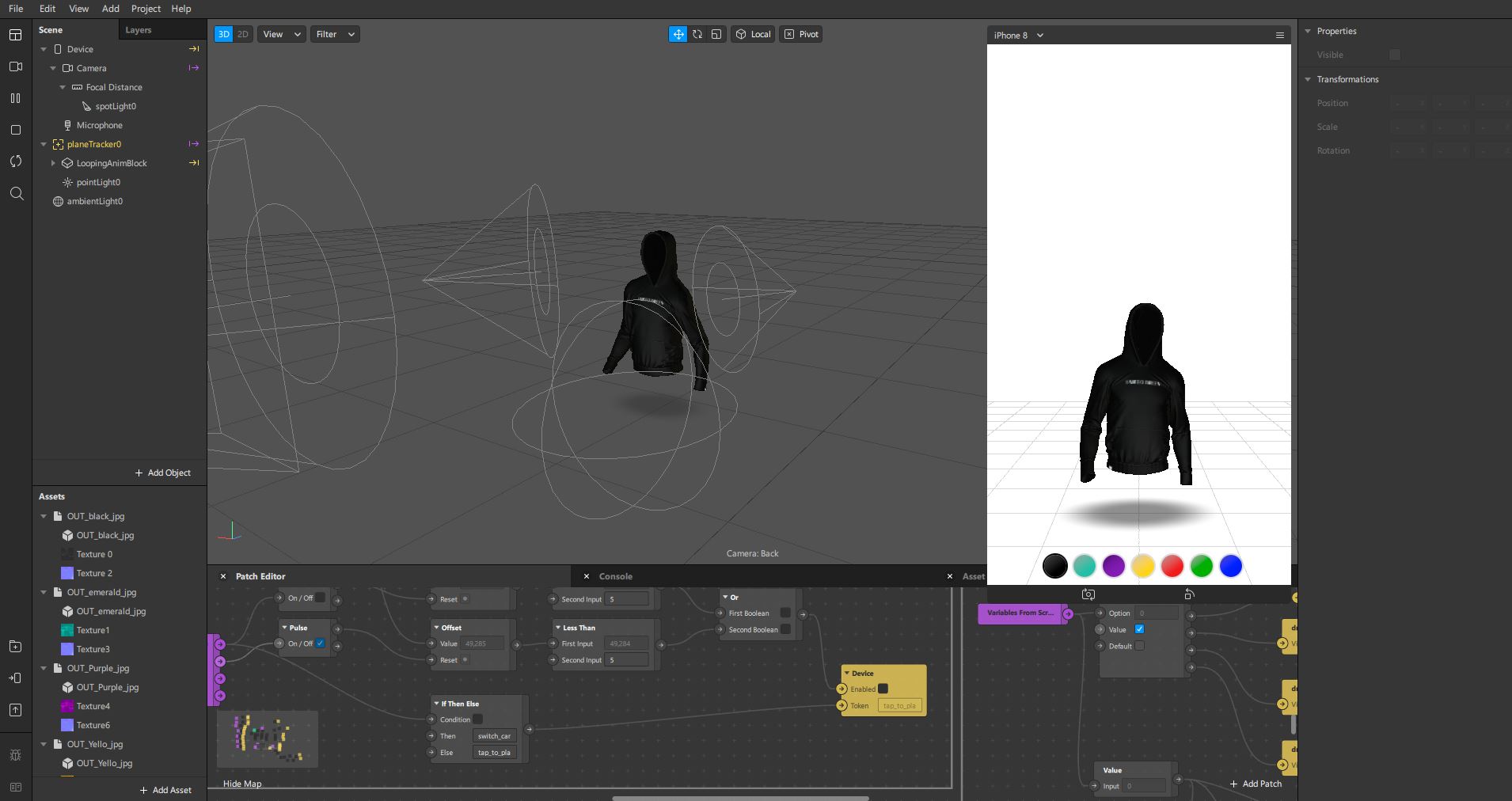Collapse the Device tree item
Image resolution: width=1512 pixels, height=801 pixels.
pos(44,49)
